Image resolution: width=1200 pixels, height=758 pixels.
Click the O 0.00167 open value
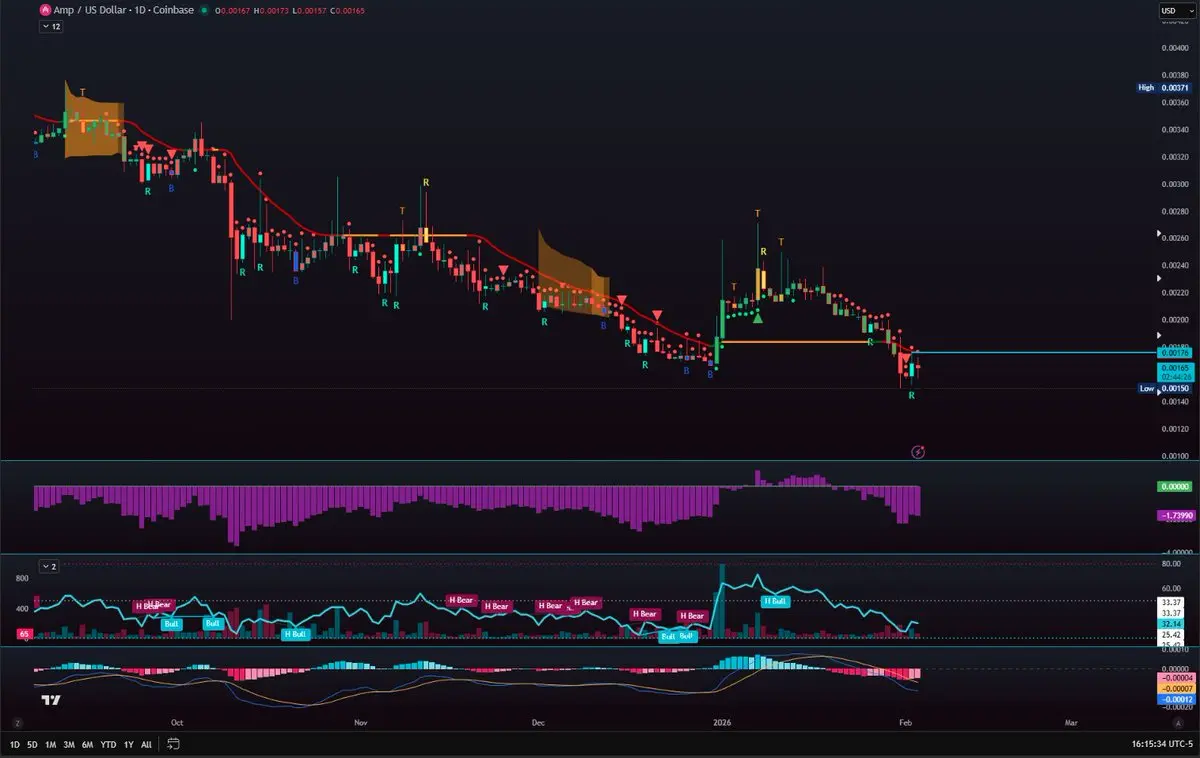pyautogui.click(x=232, y=10)
